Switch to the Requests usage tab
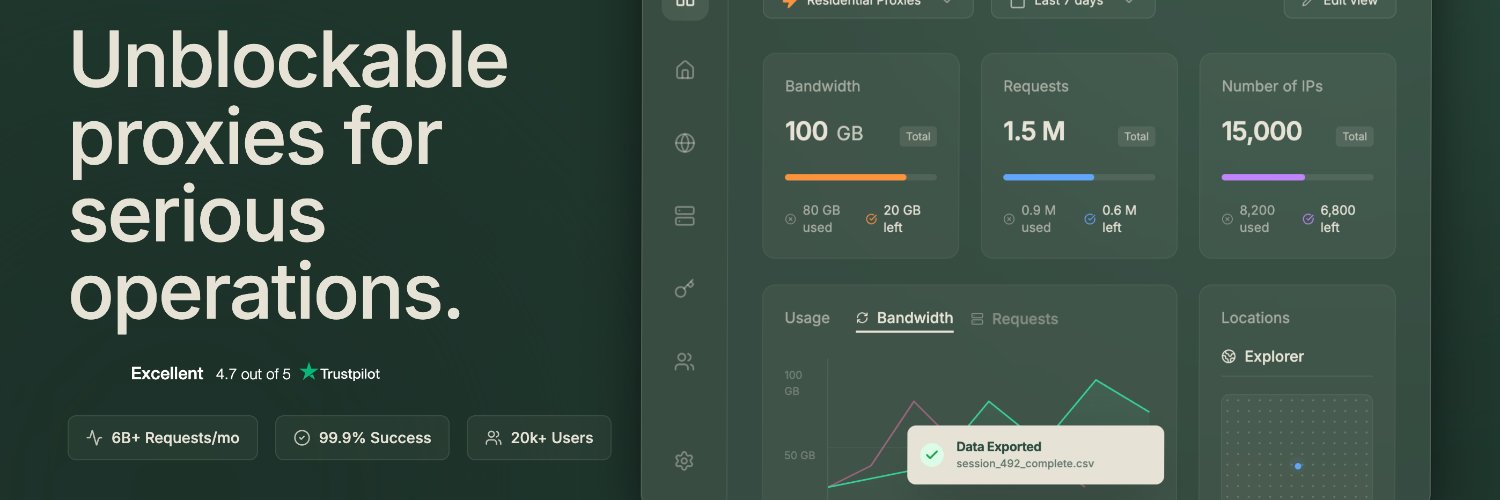Screen dimensions: 1500x500 pyautogui.click(x=1015, y=319)
